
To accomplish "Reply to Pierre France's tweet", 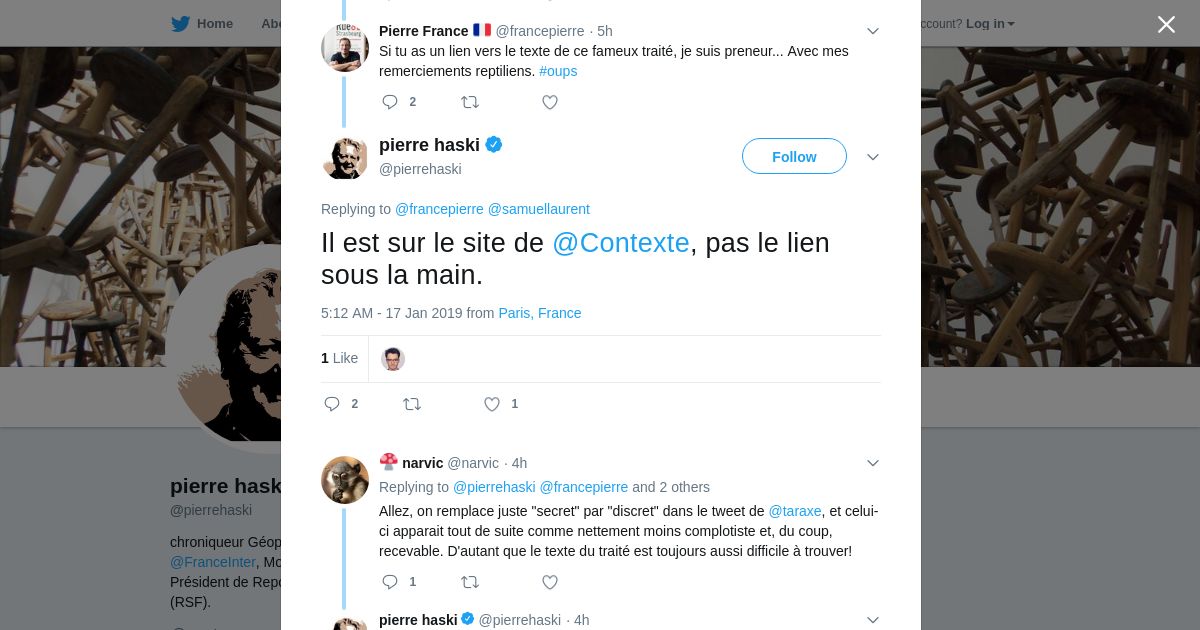I will click(390, 102).
